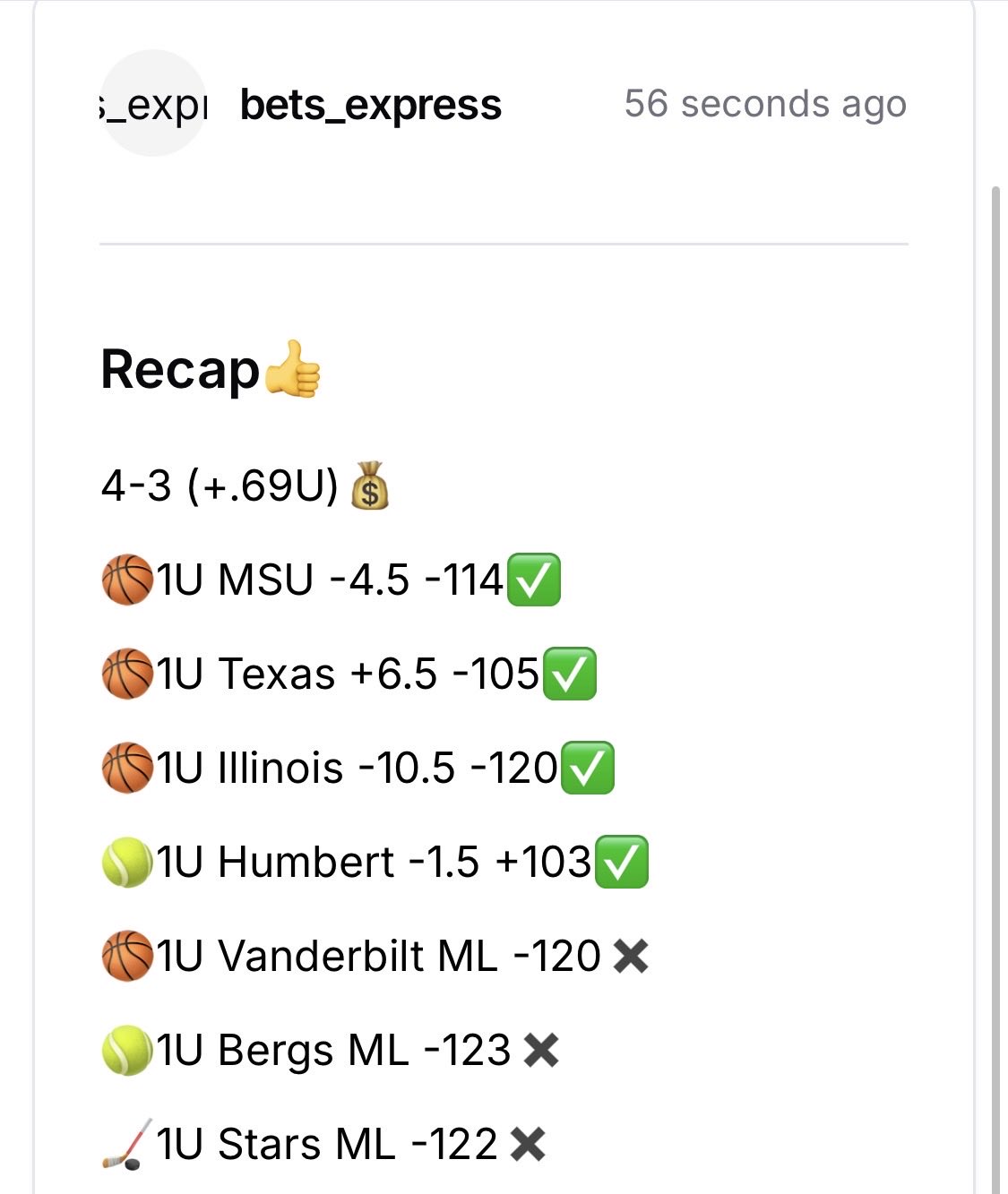Click the green checkmark after Humbert +103
This screenshot has height=1194, width=1008.
click(622, 862)
